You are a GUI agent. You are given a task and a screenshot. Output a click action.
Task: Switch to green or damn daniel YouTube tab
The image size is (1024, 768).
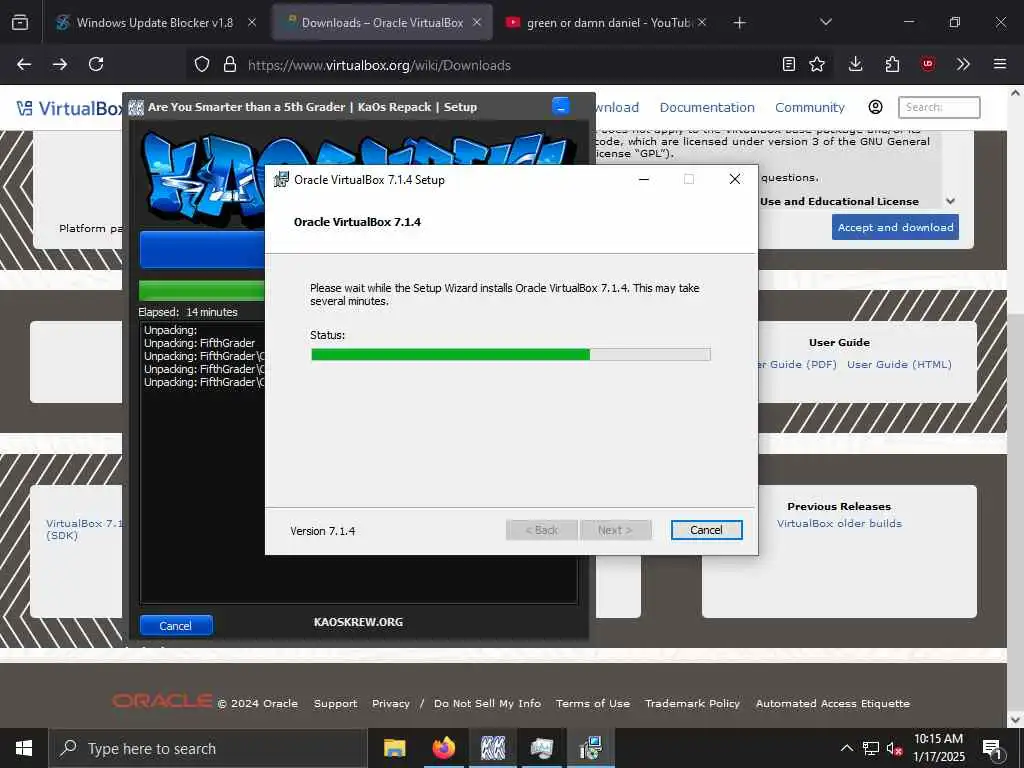point(607,23)
